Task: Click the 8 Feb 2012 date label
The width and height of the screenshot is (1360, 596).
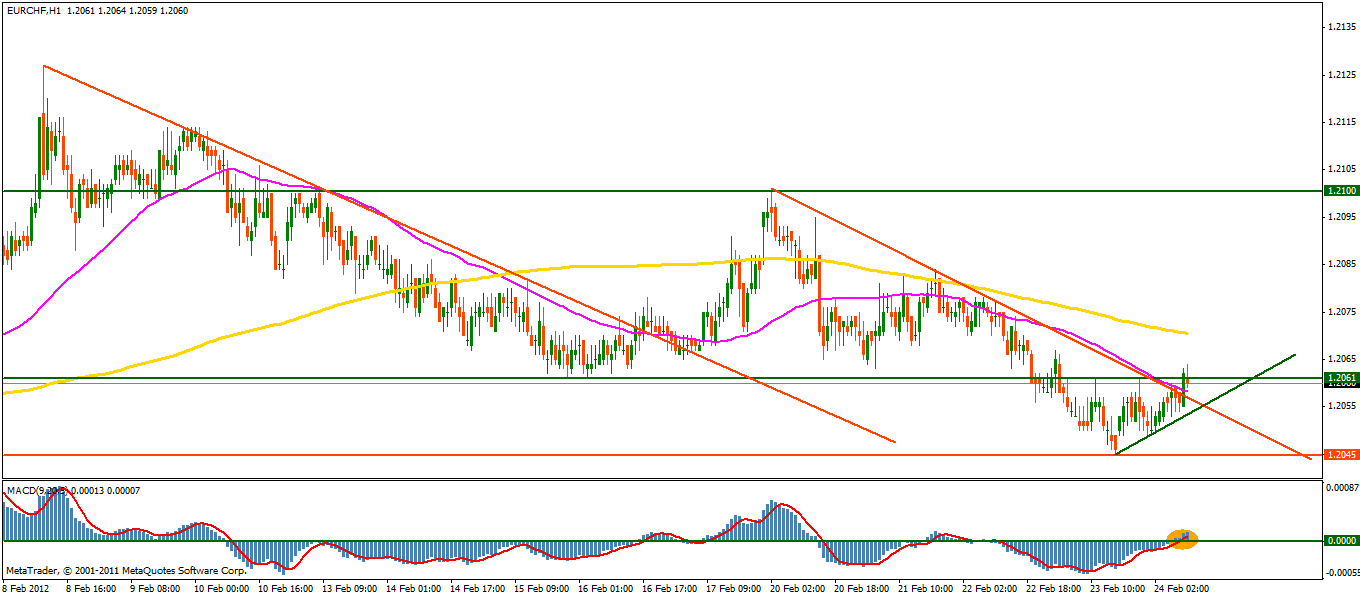Action: (28, 589)
